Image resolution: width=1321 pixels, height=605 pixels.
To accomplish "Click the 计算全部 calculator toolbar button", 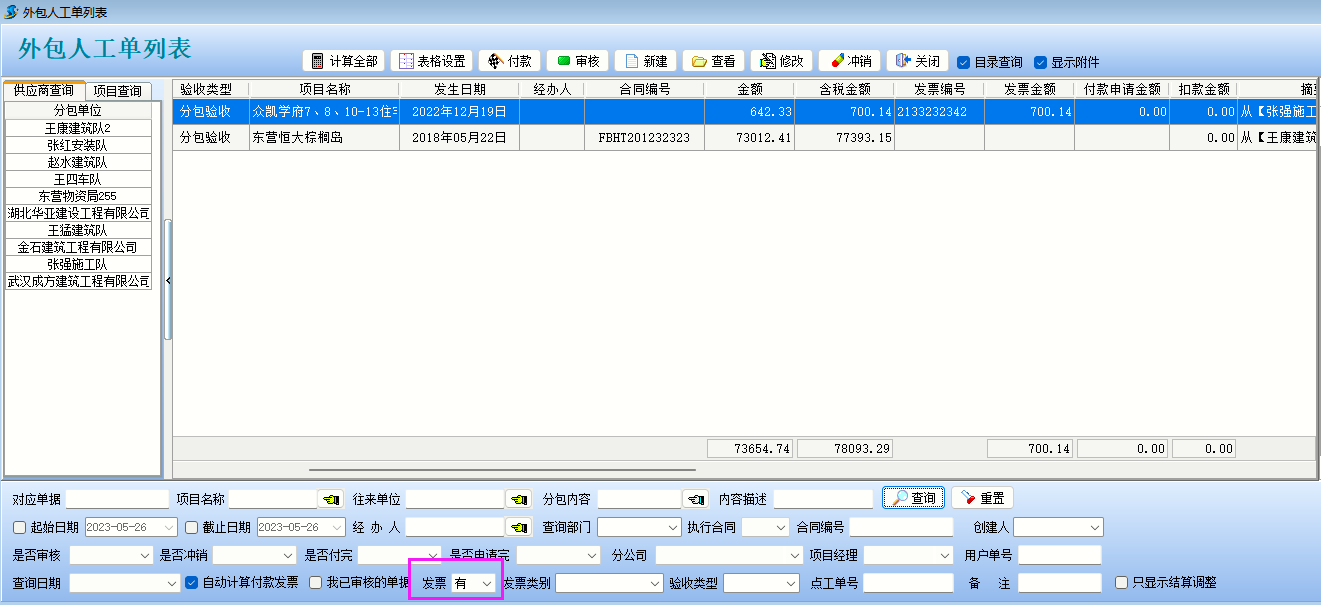I will pos(344,61).
